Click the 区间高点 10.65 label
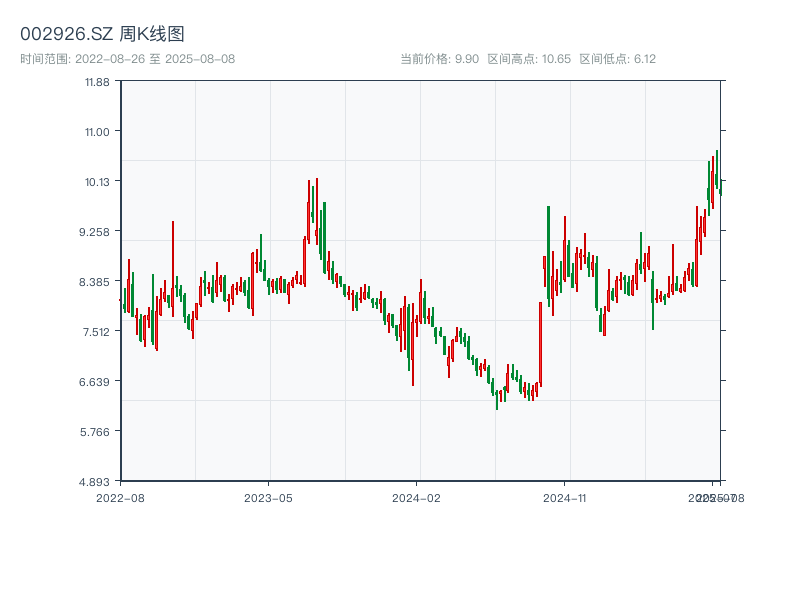The width and height of the screenshot is (800, 600). 529,59
